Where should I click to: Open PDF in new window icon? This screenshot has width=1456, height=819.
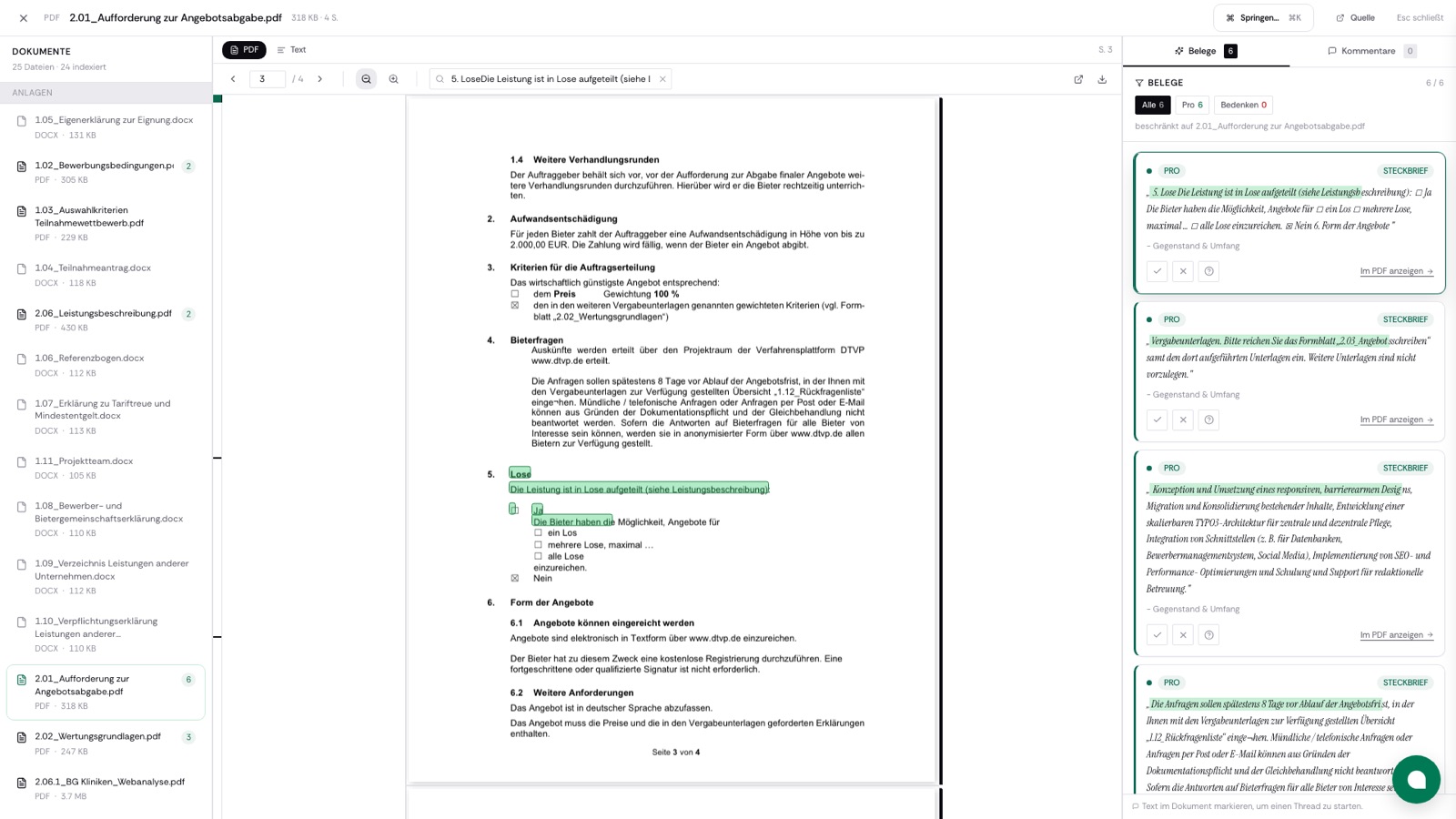tap(1078, 79)
